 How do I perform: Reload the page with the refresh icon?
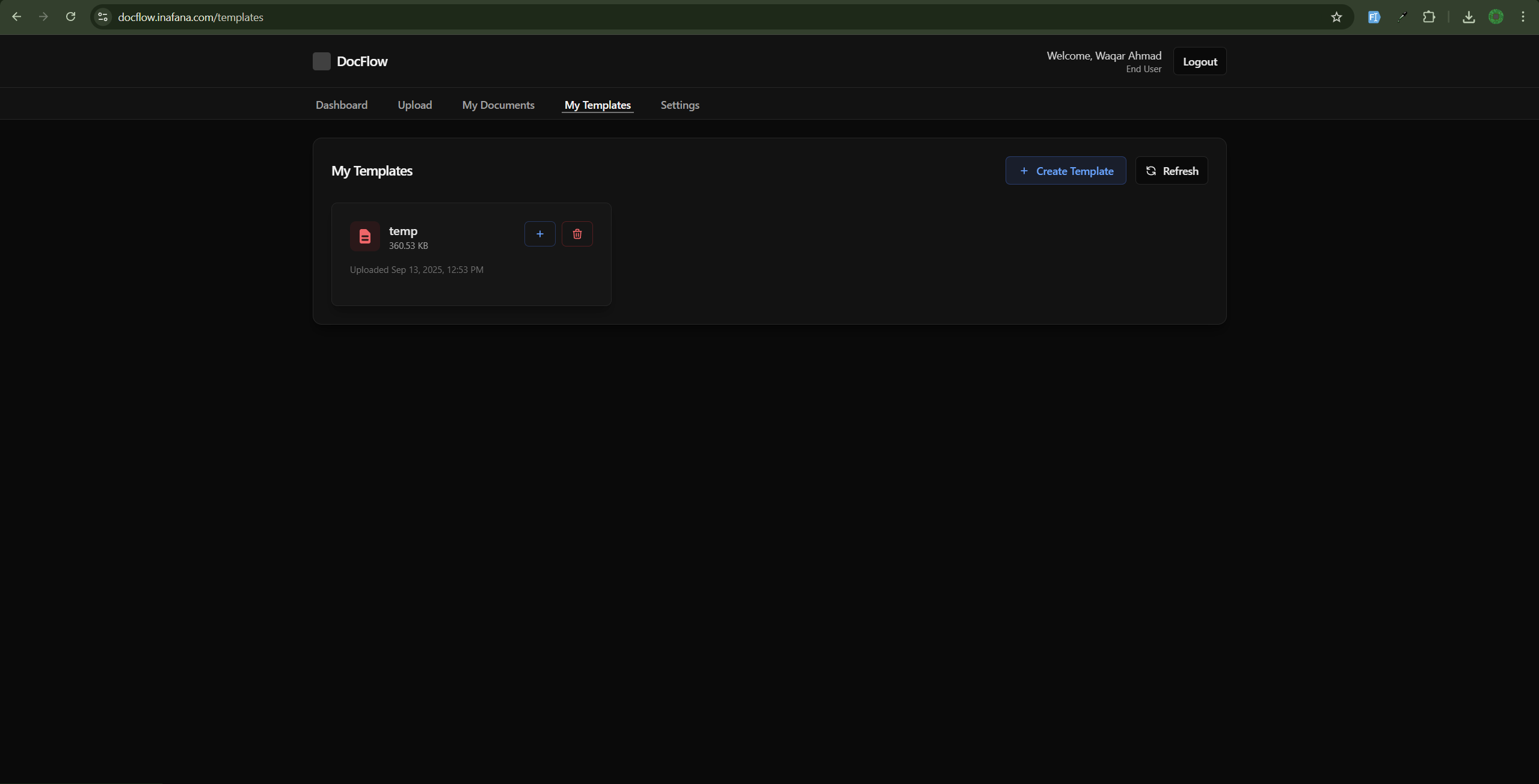tap(70, 16)
